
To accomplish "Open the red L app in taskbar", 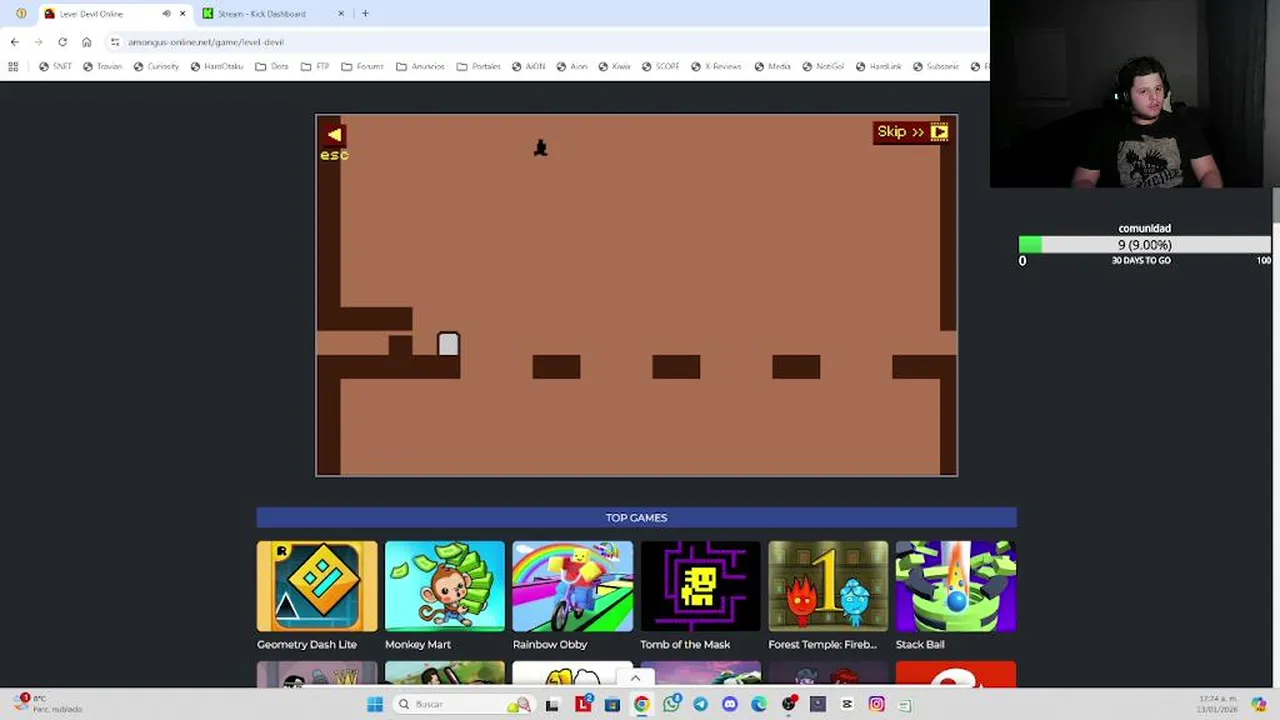I will click(x=583, y=704).
